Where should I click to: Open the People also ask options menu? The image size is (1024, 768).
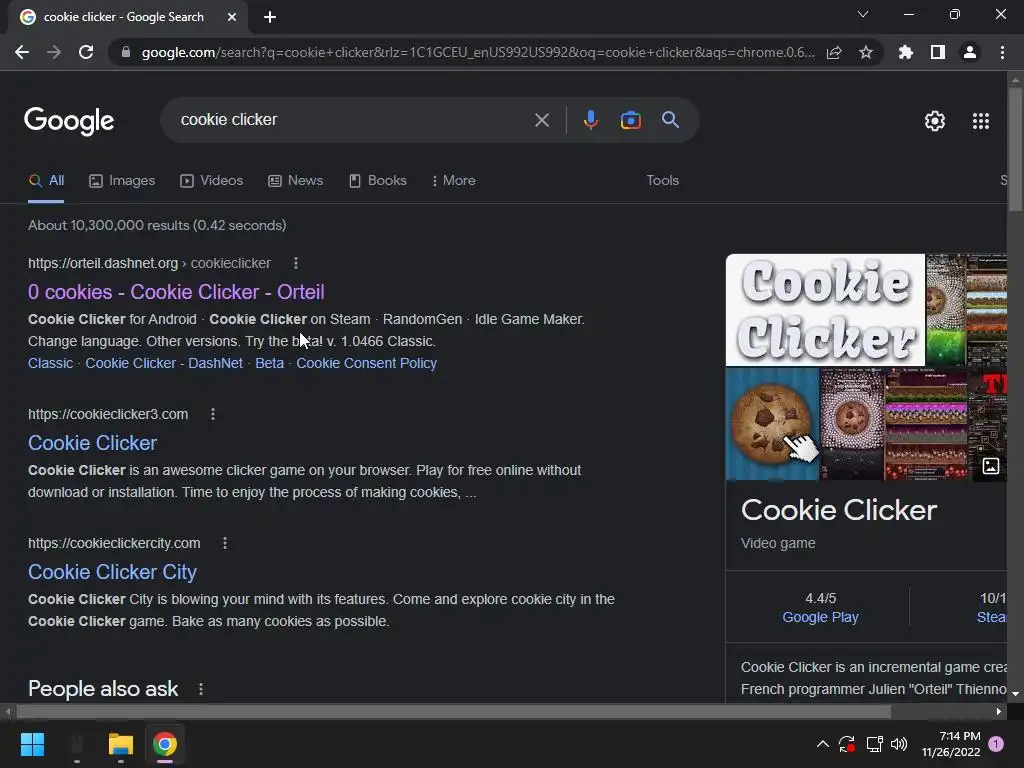coord(201,689)
